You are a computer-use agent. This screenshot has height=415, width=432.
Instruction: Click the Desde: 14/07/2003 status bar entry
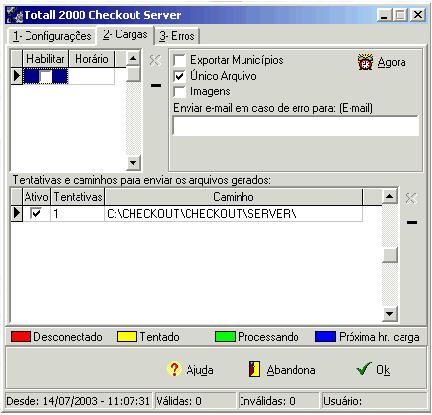click(x=78, y=401)
